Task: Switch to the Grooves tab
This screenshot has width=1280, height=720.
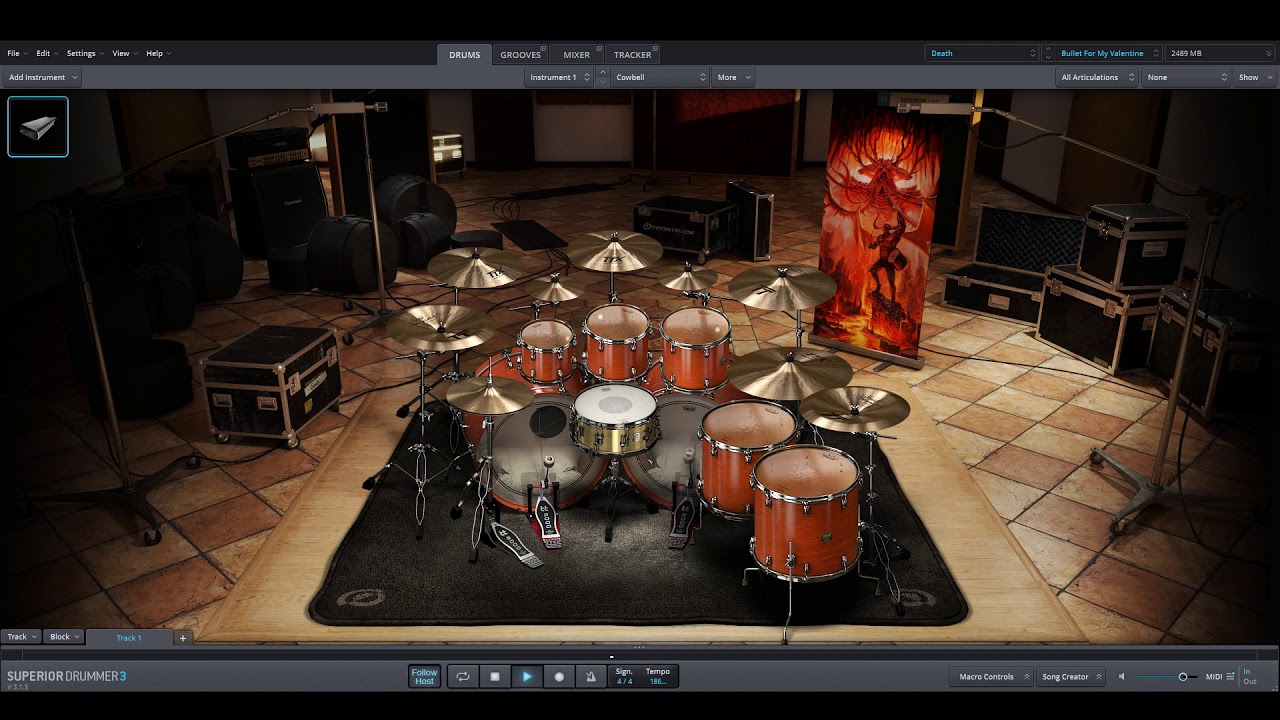Action: point(520,55)
